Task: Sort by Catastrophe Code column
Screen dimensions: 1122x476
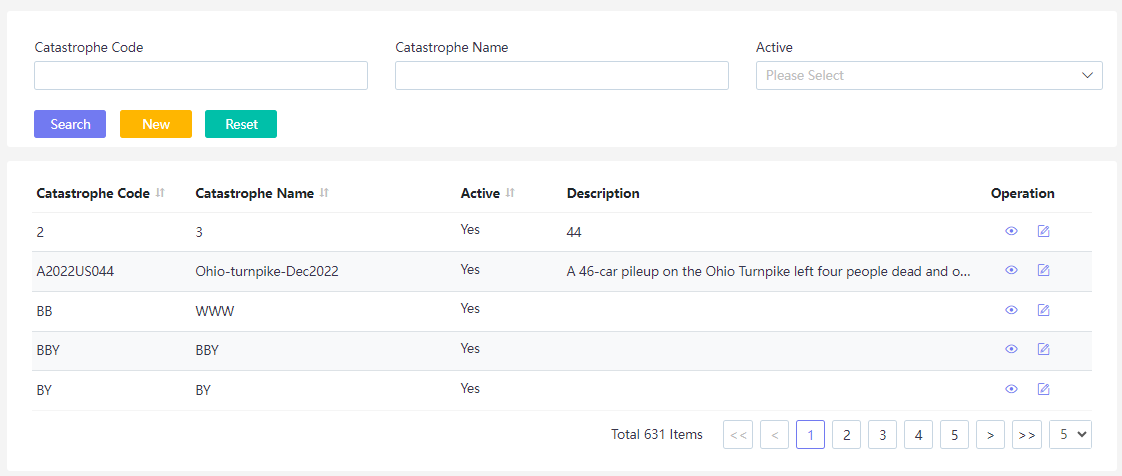Action: tap(160, 193)
